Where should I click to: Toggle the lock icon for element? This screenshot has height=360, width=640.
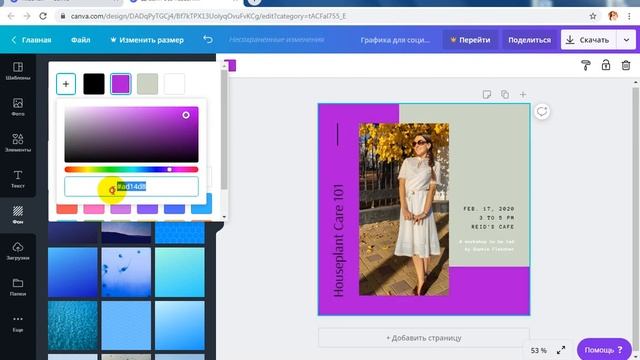(x=606, y=65)
